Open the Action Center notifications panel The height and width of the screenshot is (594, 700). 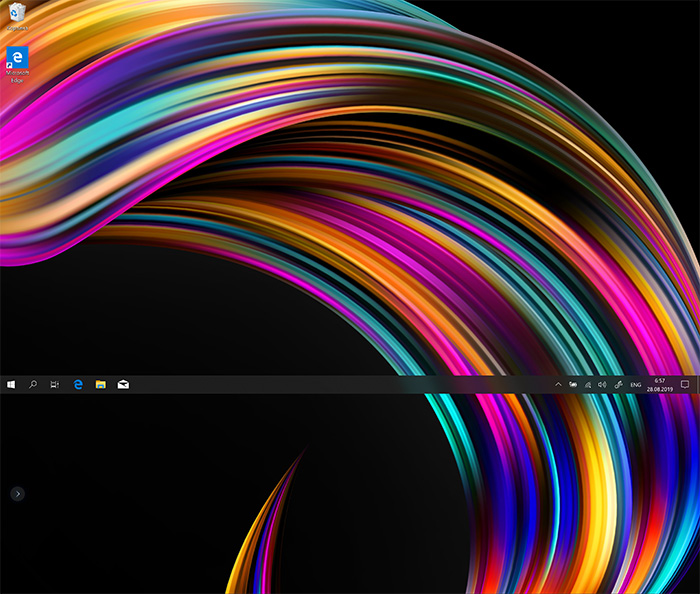685,384
